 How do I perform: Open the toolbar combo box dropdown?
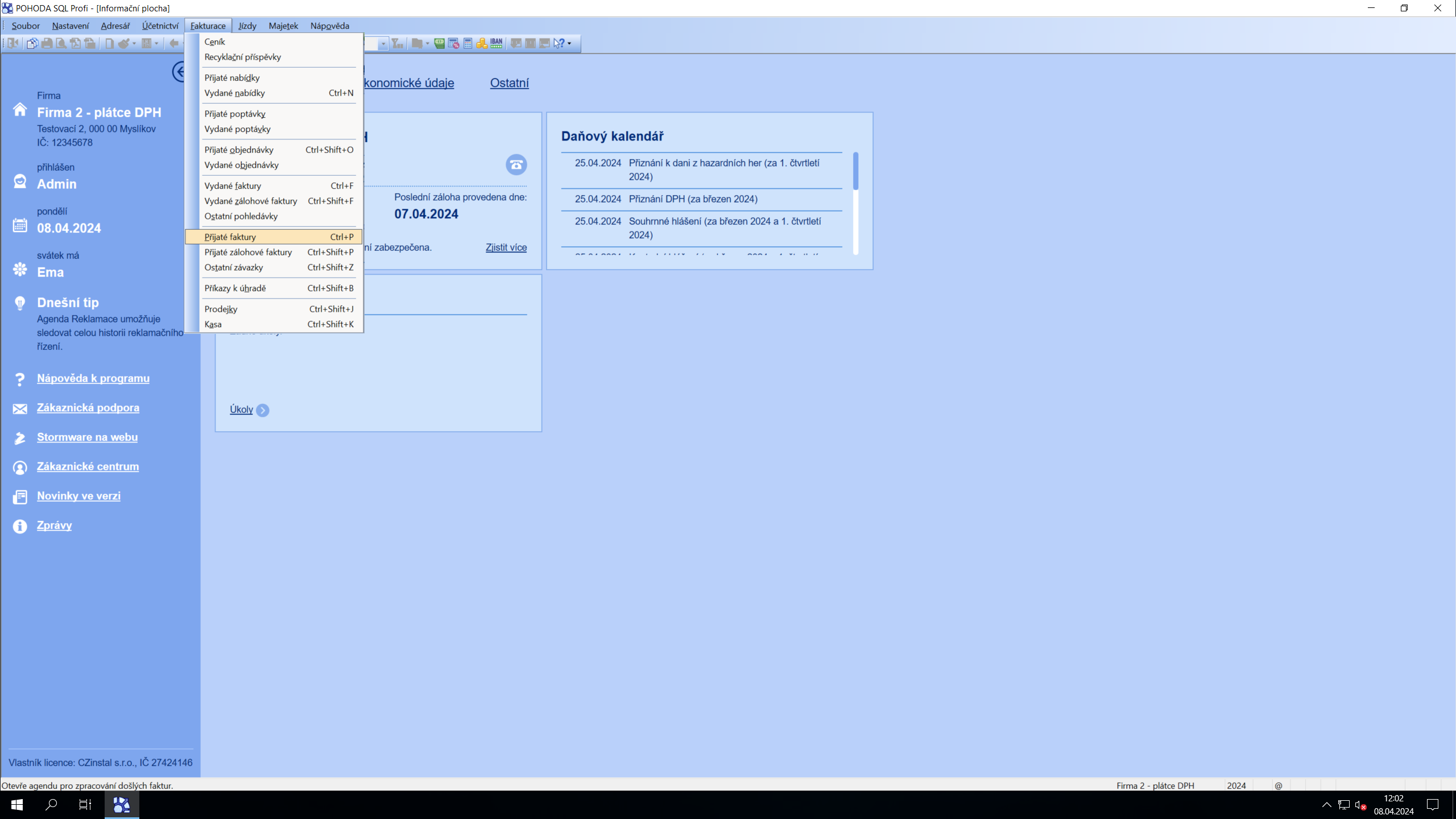tap(383, 43)
